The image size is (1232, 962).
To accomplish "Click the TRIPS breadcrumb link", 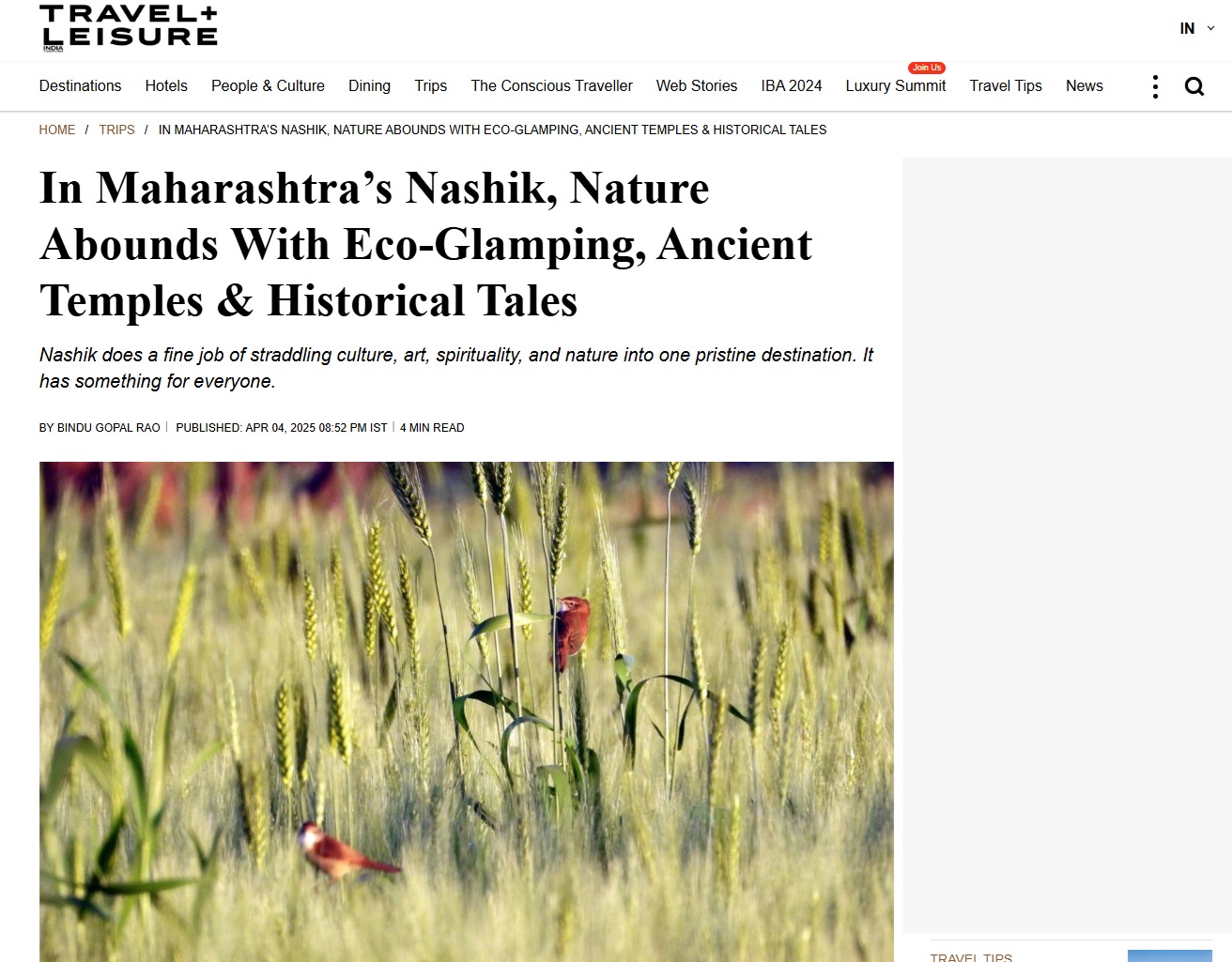I will click(x=116, y=130).
